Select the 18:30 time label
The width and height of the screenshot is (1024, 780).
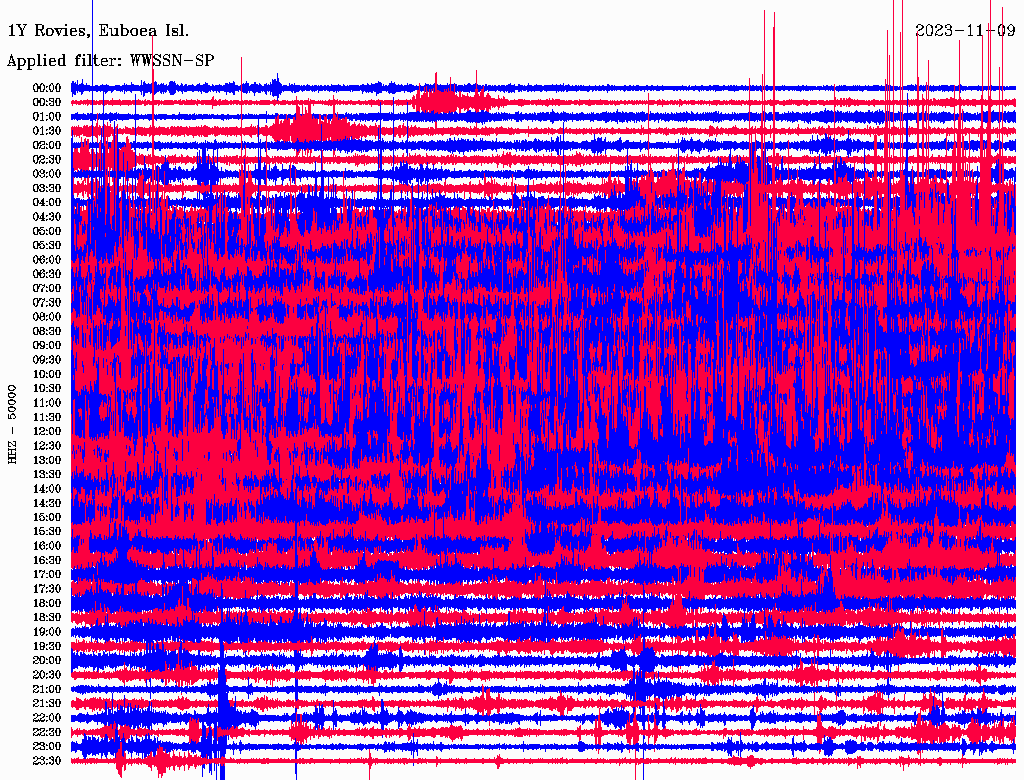47,617
